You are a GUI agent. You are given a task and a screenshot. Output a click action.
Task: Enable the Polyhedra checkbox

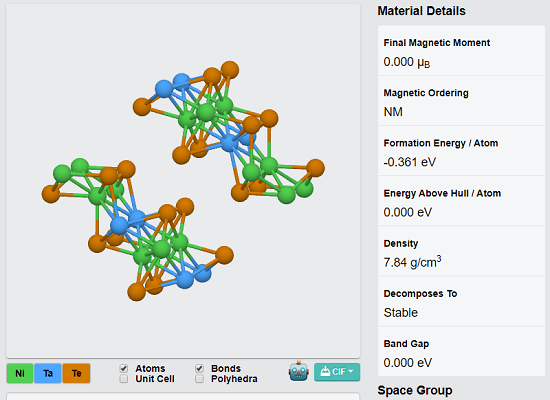pyautogui.click(x=199, y=379)
